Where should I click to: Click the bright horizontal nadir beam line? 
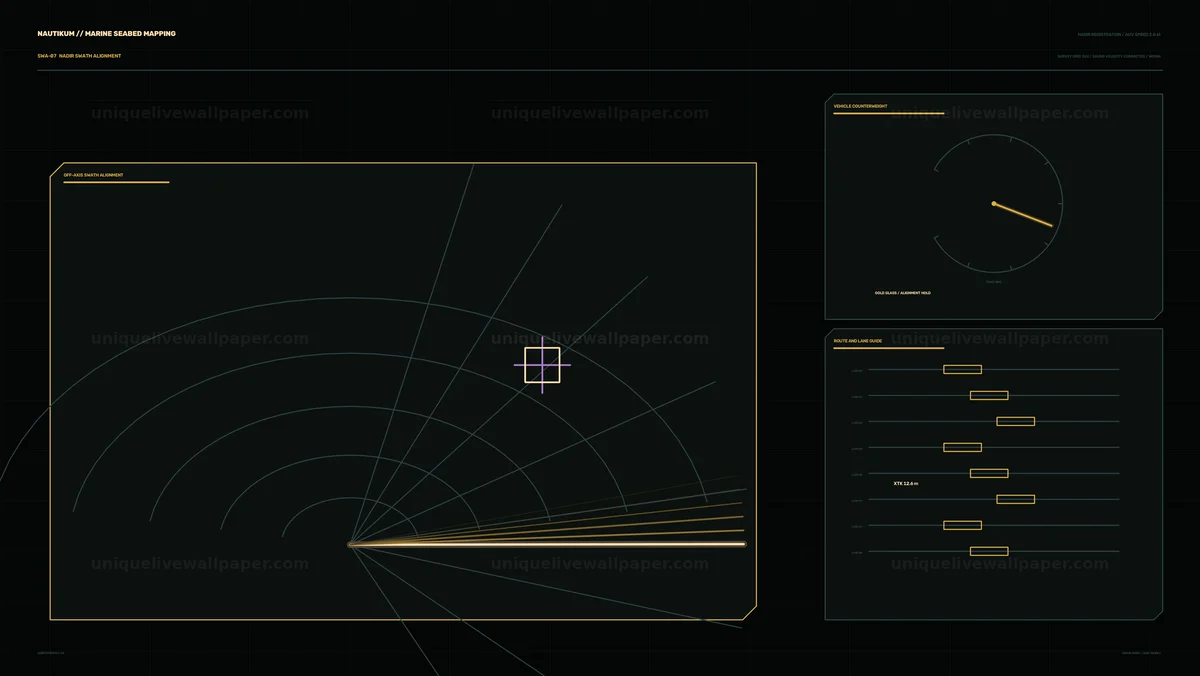coord(547,544)
